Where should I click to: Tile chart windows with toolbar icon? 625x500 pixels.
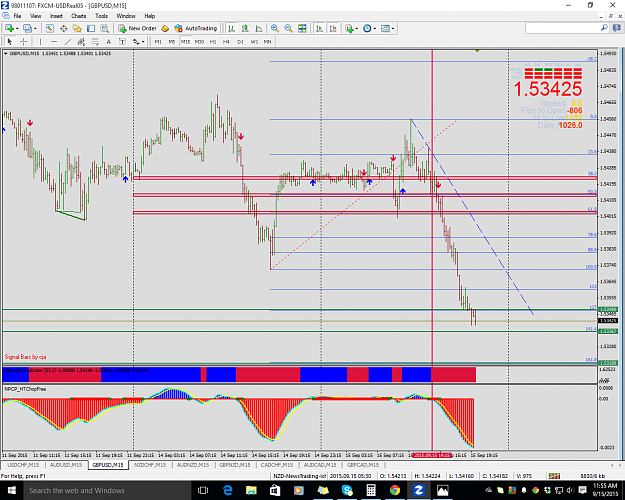click(303, 28)
